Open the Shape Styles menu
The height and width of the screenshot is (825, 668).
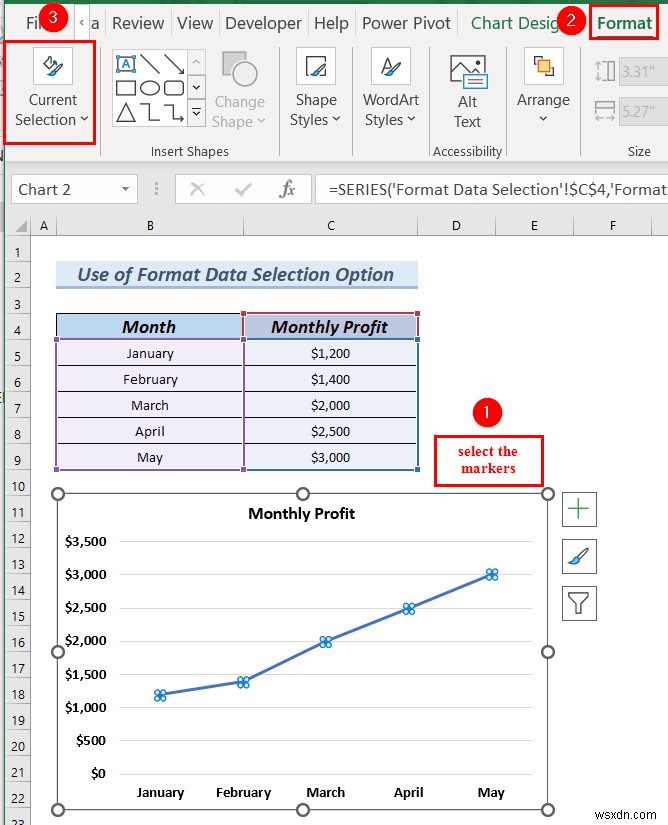tap(316, 88)
